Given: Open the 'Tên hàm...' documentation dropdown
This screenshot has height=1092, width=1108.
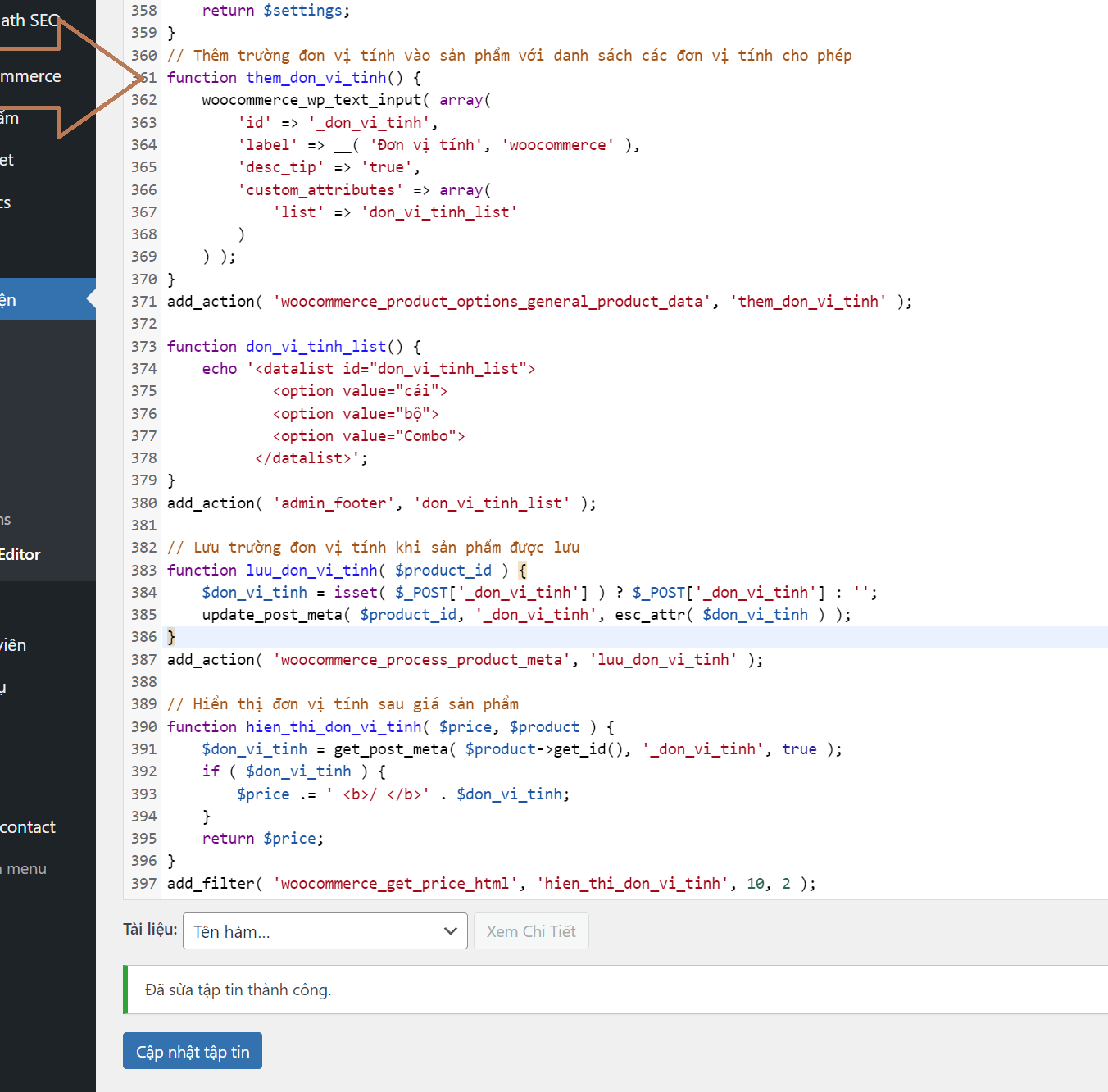Looking at the screenshot, I should point(325,931).
